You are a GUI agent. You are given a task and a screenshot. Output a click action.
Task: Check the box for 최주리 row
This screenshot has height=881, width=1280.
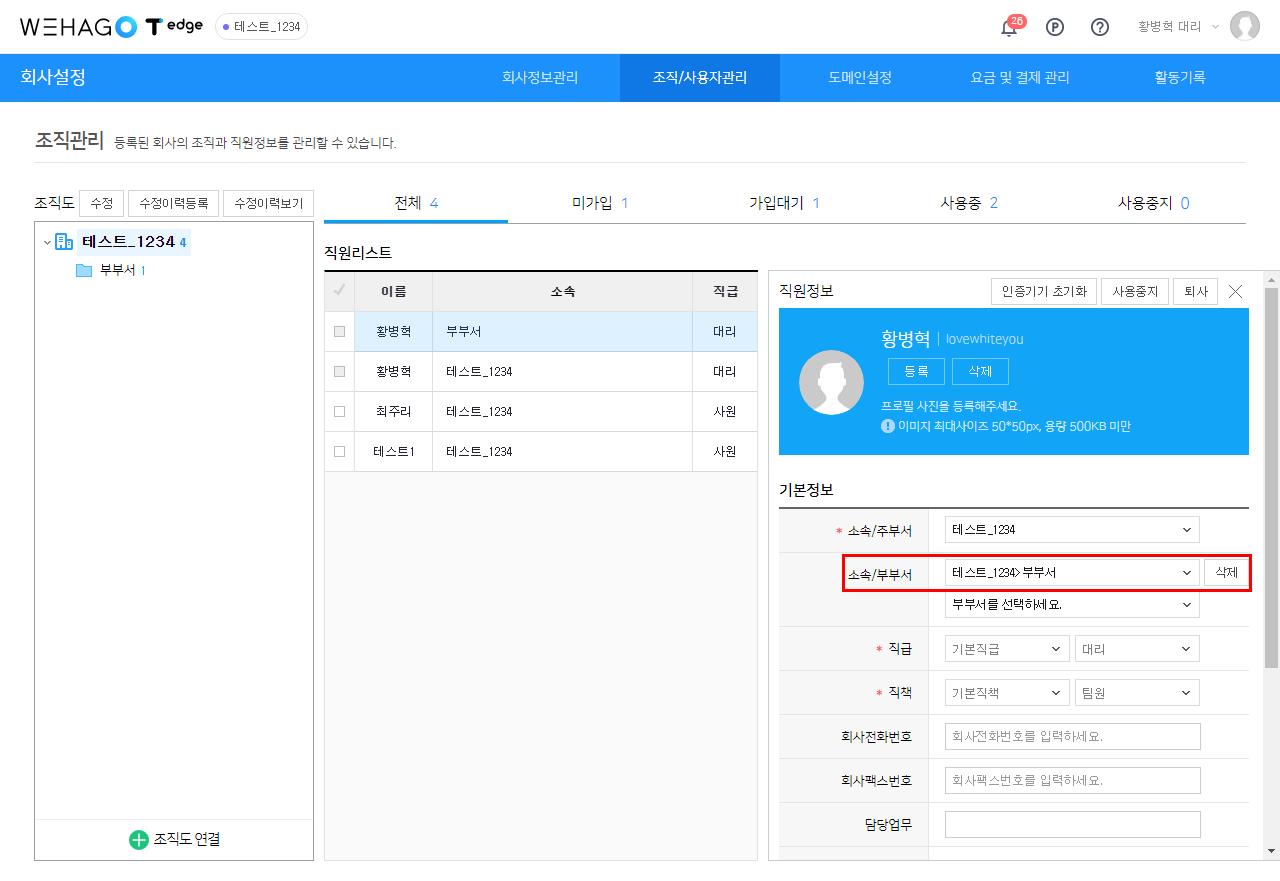(x=340, y=412)
